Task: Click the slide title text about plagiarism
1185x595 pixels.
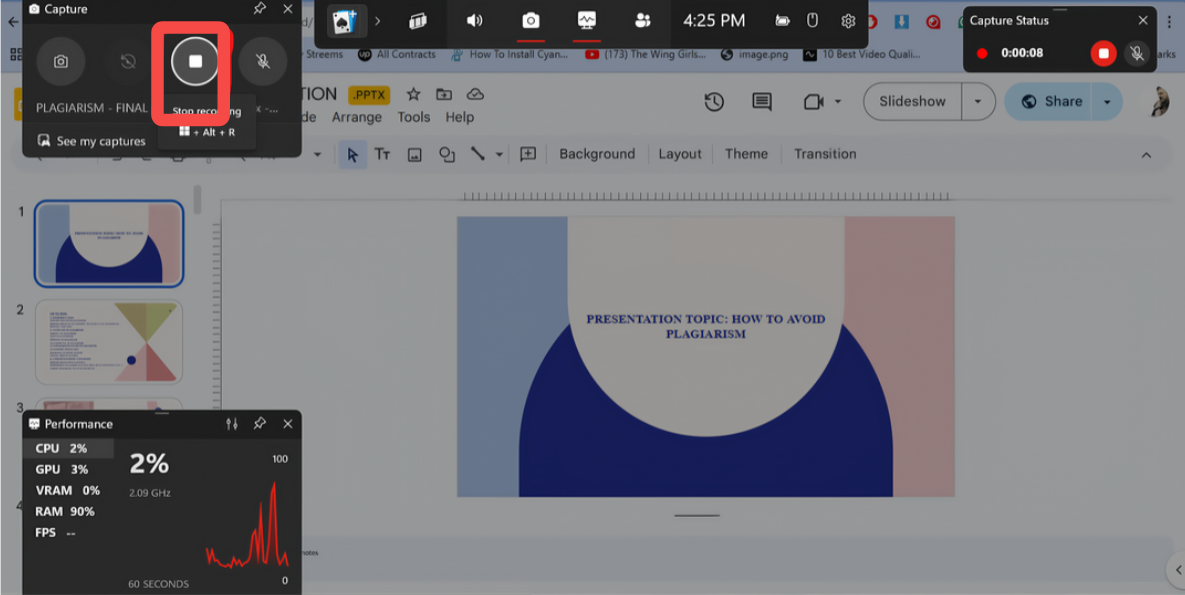Action: coord(705,327)
